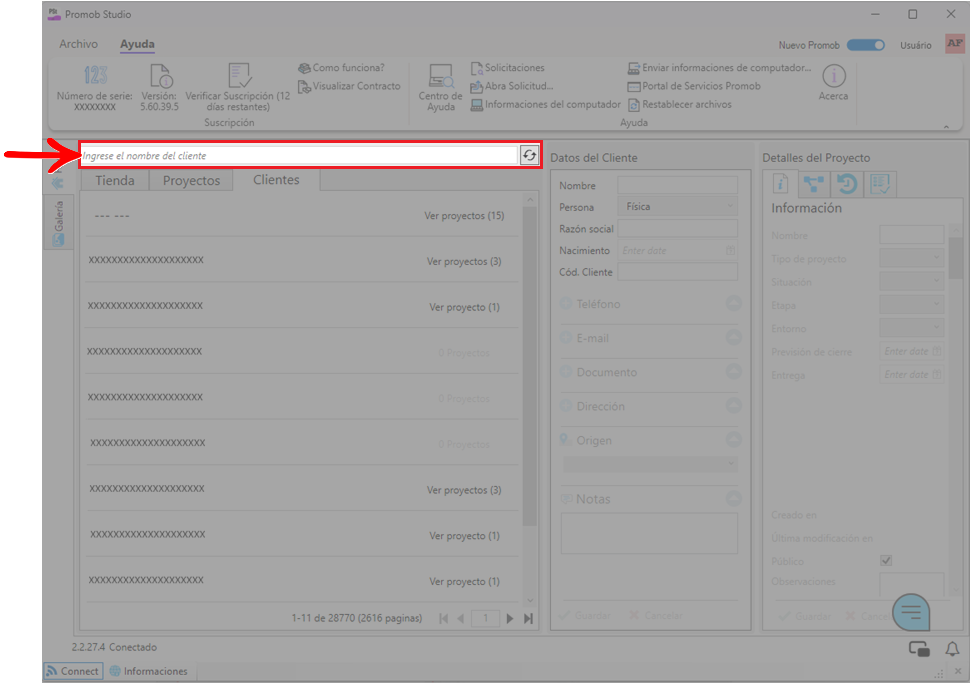Click Verificar Suscripción icon
Viewport: 972px width, 692px height.
[x=239, y=76]
